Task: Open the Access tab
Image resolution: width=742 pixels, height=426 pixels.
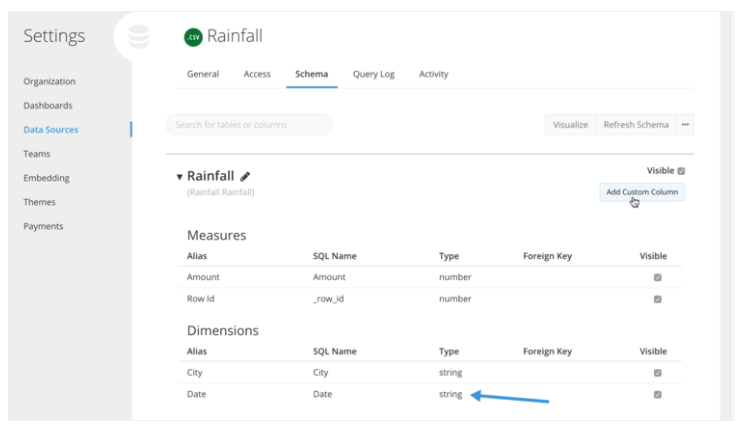Action: pyautogui.click(x=257, y=74)
